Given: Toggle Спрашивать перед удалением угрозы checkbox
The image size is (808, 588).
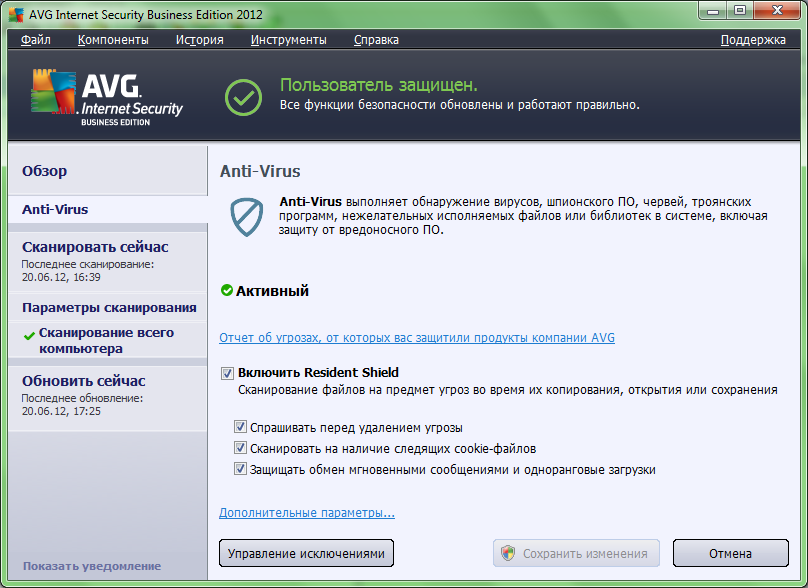Looking at the screenshot, I should point(240,427).
